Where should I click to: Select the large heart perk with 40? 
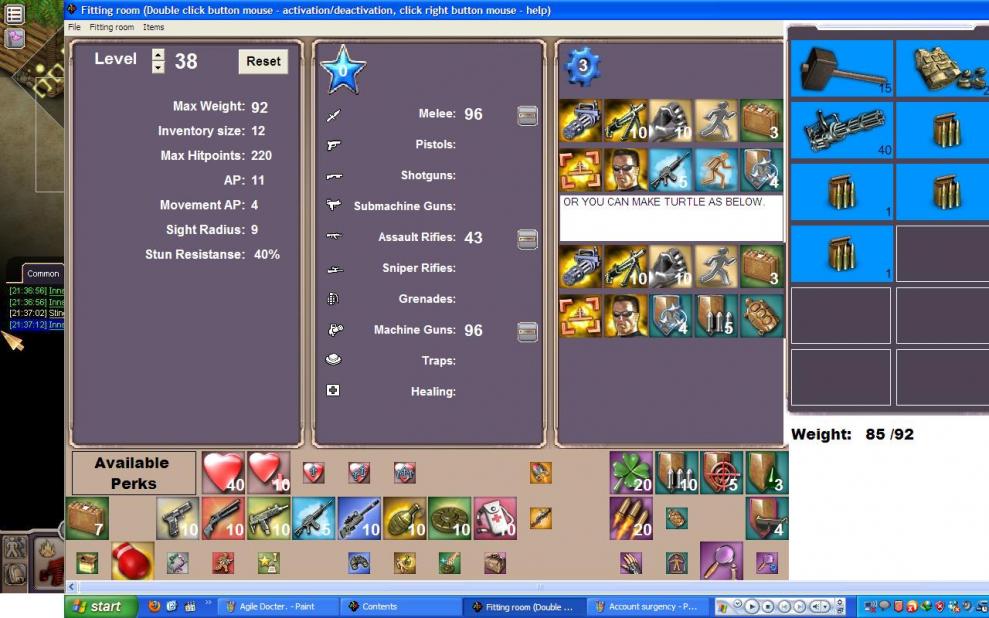223,472
